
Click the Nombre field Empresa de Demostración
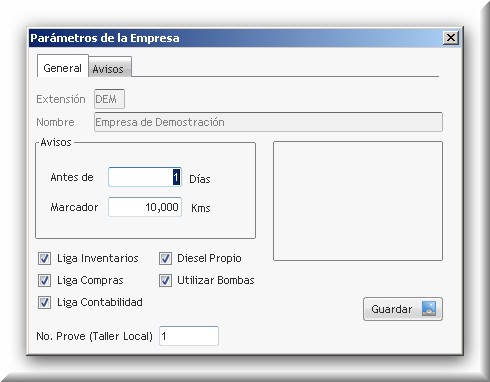(x=268, y=122)
